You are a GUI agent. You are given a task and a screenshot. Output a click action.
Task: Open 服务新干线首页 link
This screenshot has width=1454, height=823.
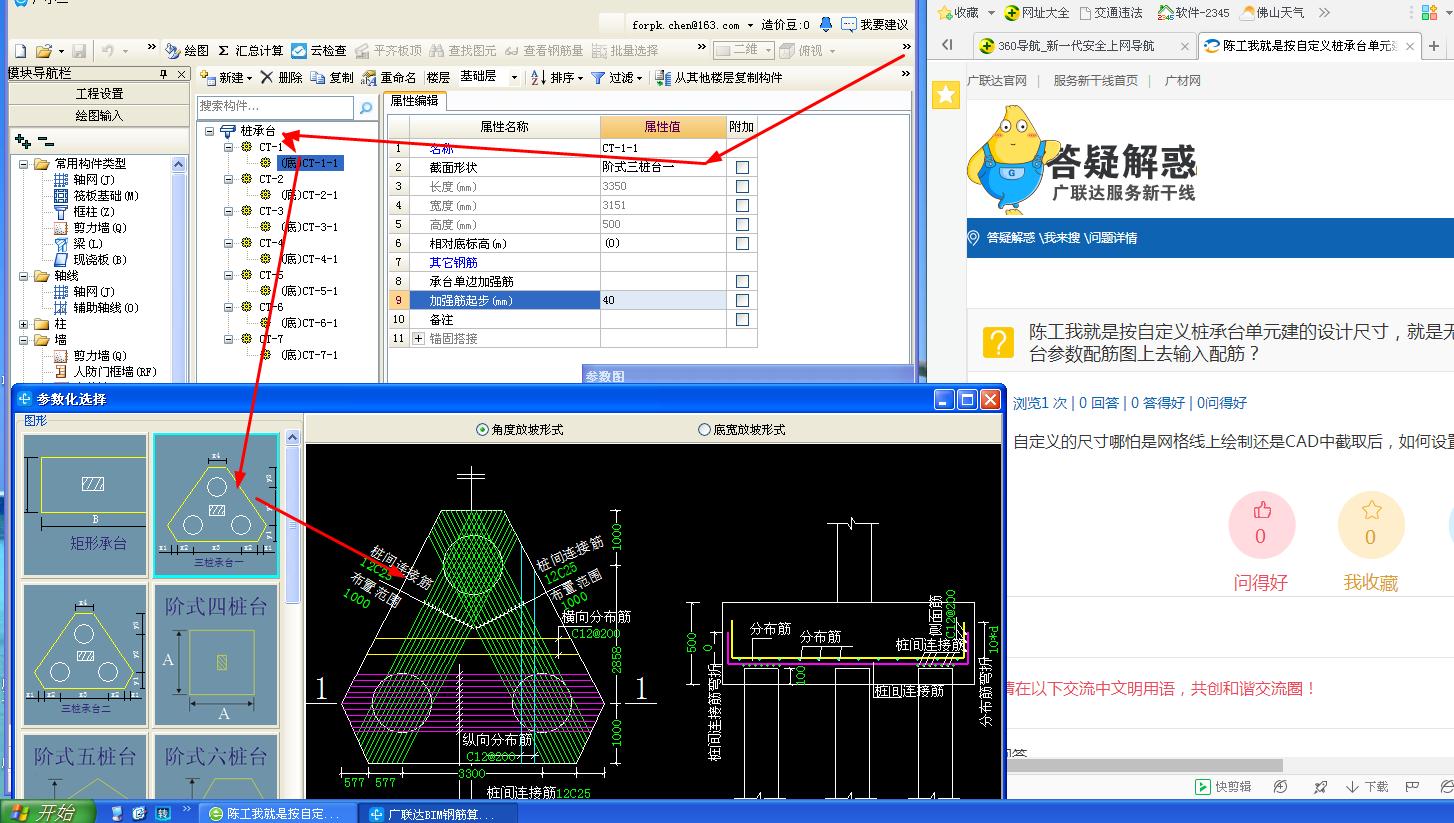[1095, 81]
